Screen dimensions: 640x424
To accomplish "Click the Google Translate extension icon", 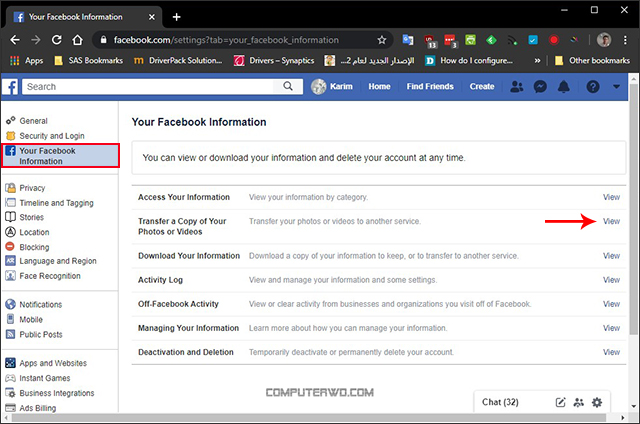I will click(407, 40).
